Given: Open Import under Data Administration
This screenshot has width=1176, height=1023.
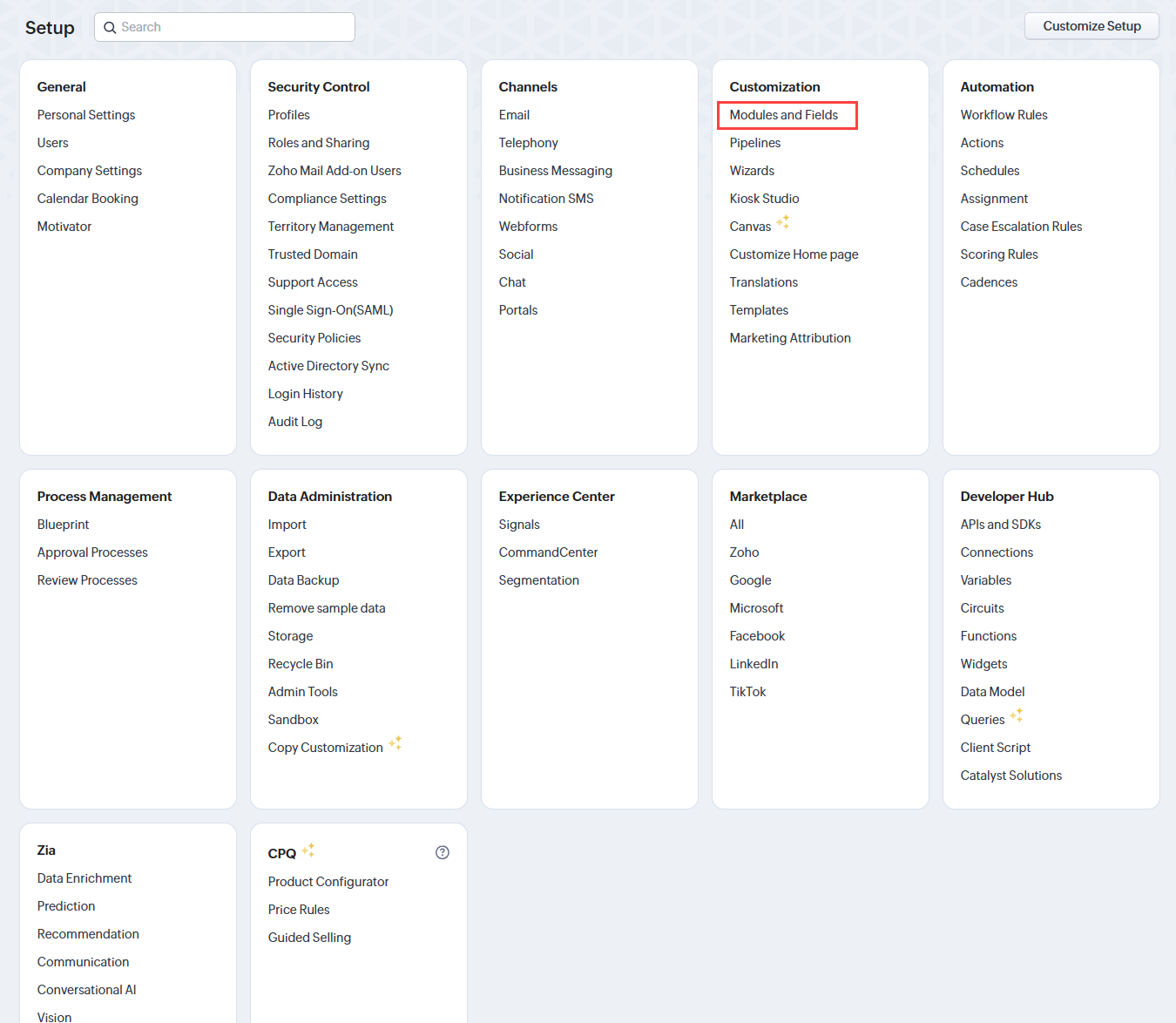Looking at the screenshot, I should pos(287,525).
